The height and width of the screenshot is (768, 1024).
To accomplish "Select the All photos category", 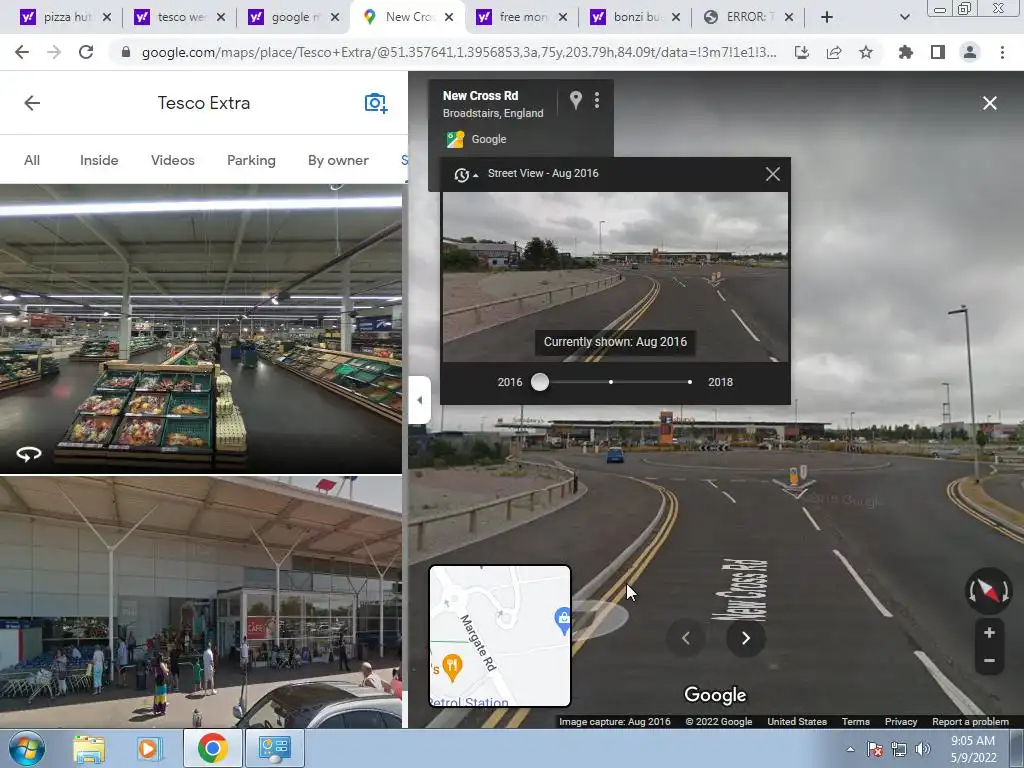I will click(x=32, y=160).
